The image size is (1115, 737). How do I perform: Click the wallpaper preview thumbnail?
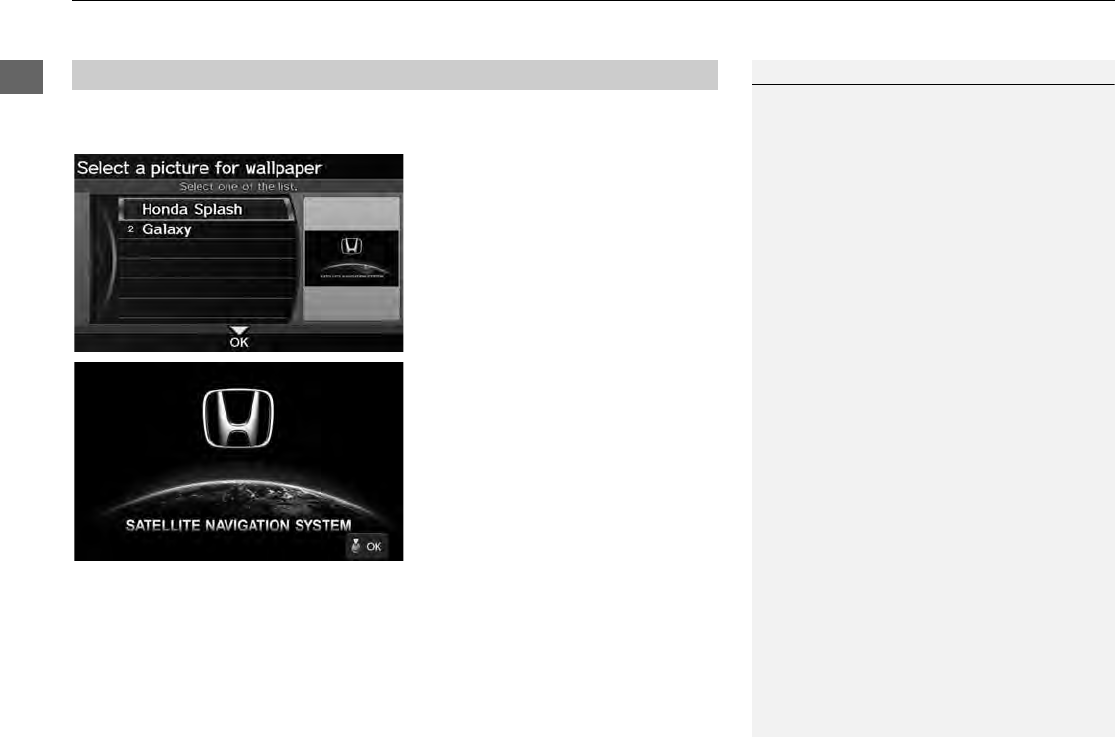point(352,258)
